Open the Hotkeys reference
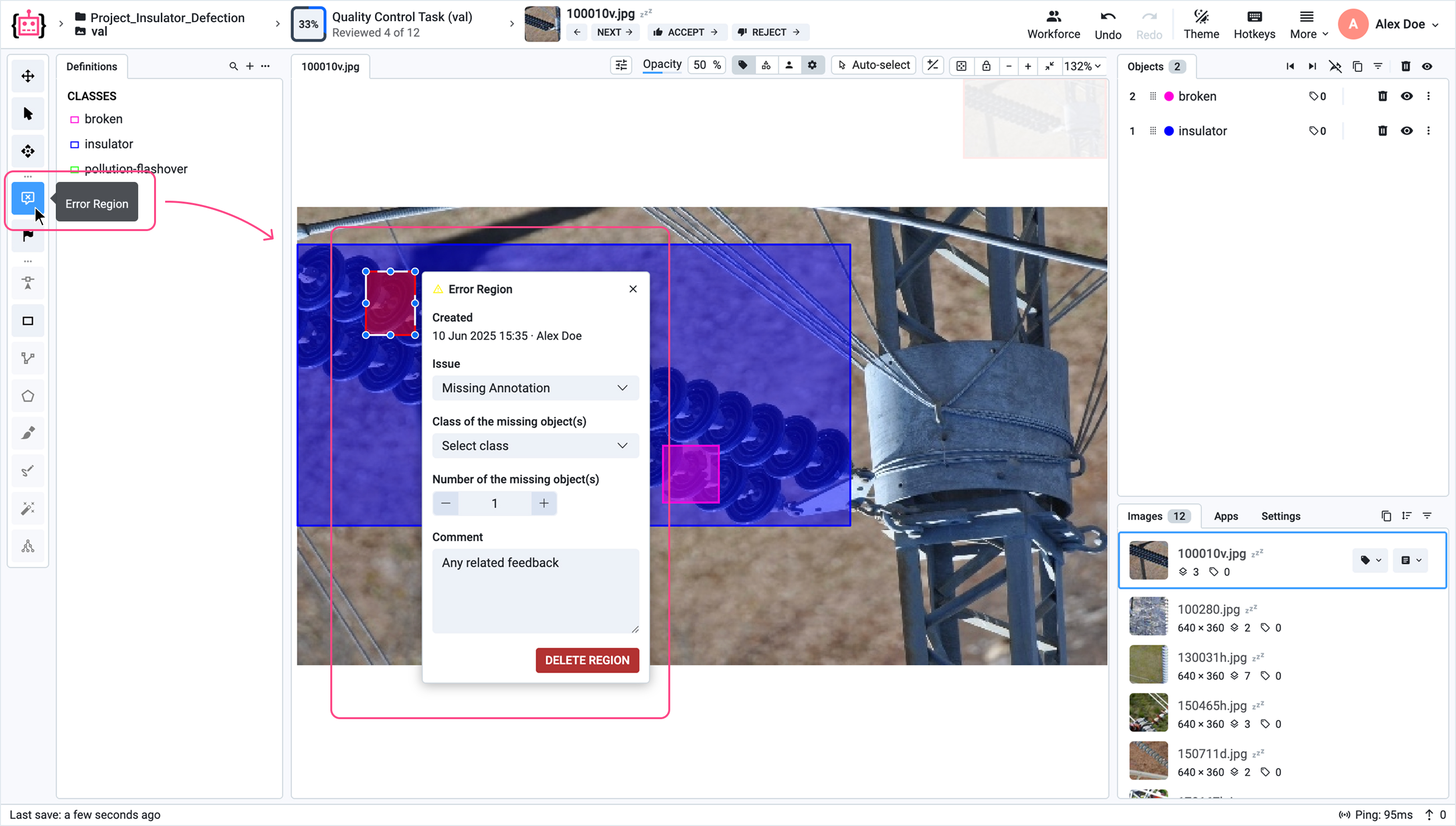The image size is (1456, 826). click(x=1254, y=25)
